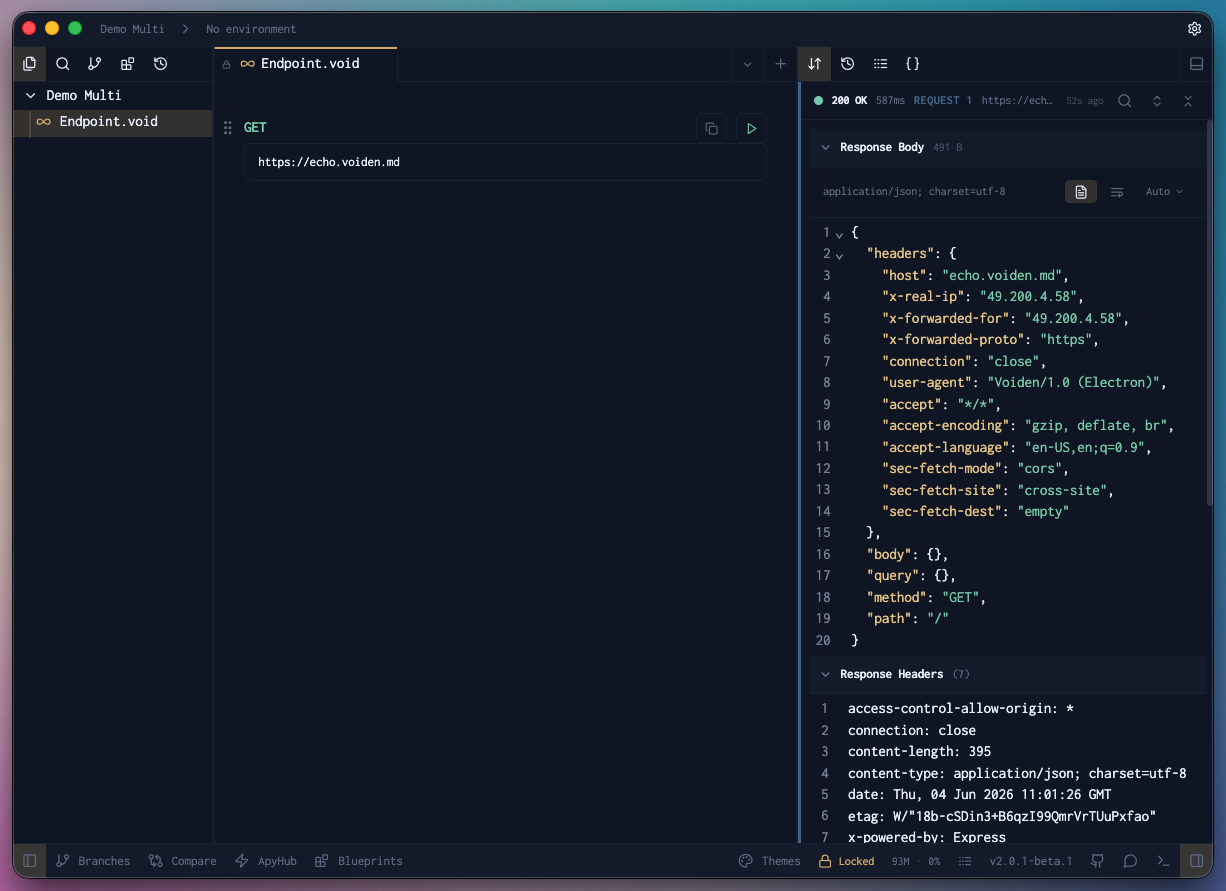Open the list view icon in right panel
Image resolution: width=1226 pixels, height=891 pixels.
tap(880, 64)
